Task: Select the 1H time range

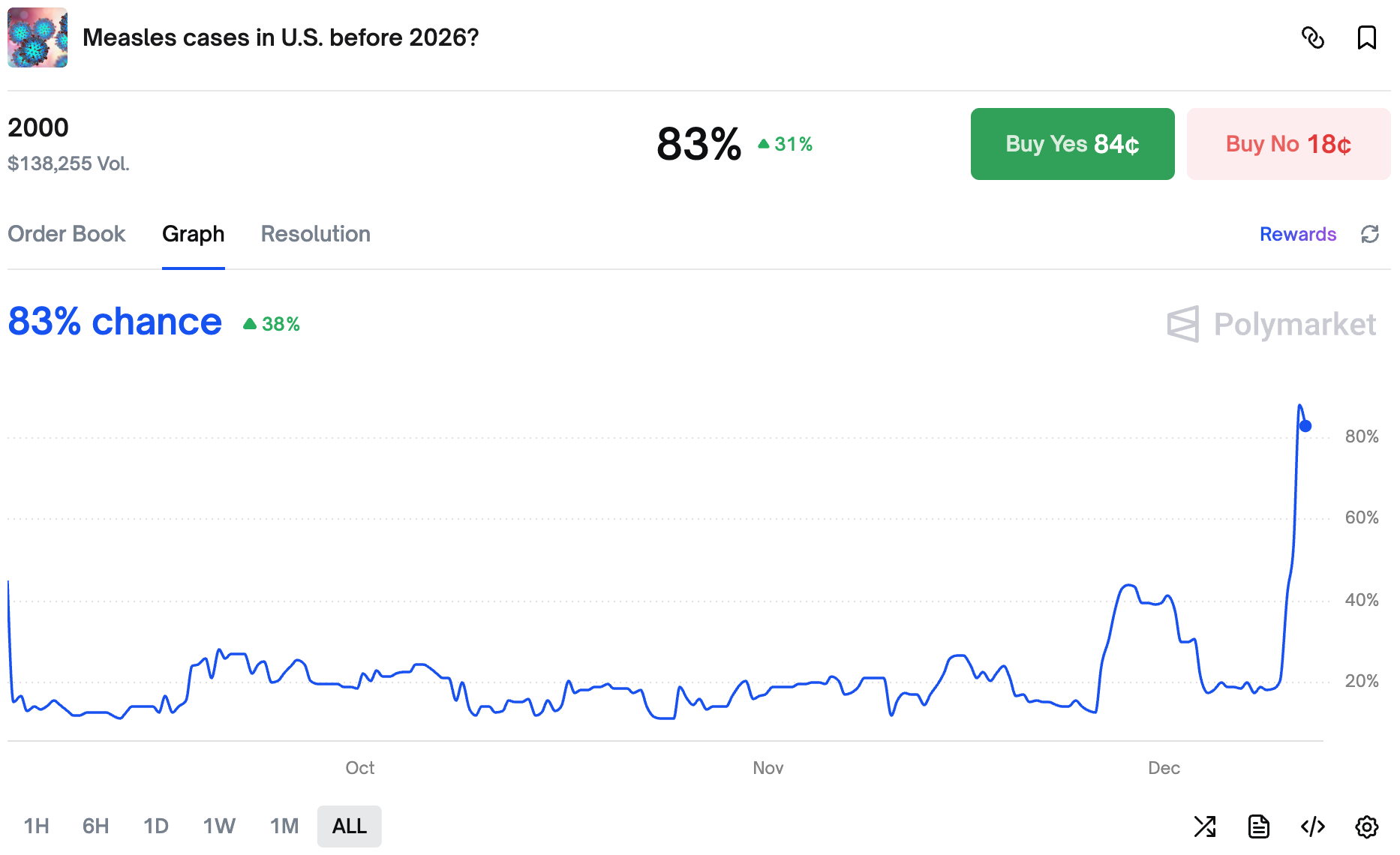Action: [36, 826]
